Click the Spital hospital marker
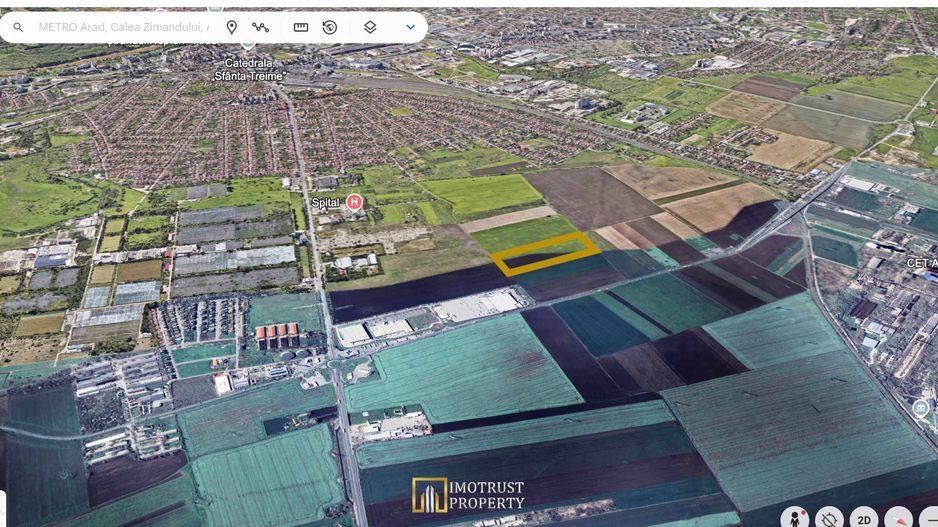 [355, 203]
